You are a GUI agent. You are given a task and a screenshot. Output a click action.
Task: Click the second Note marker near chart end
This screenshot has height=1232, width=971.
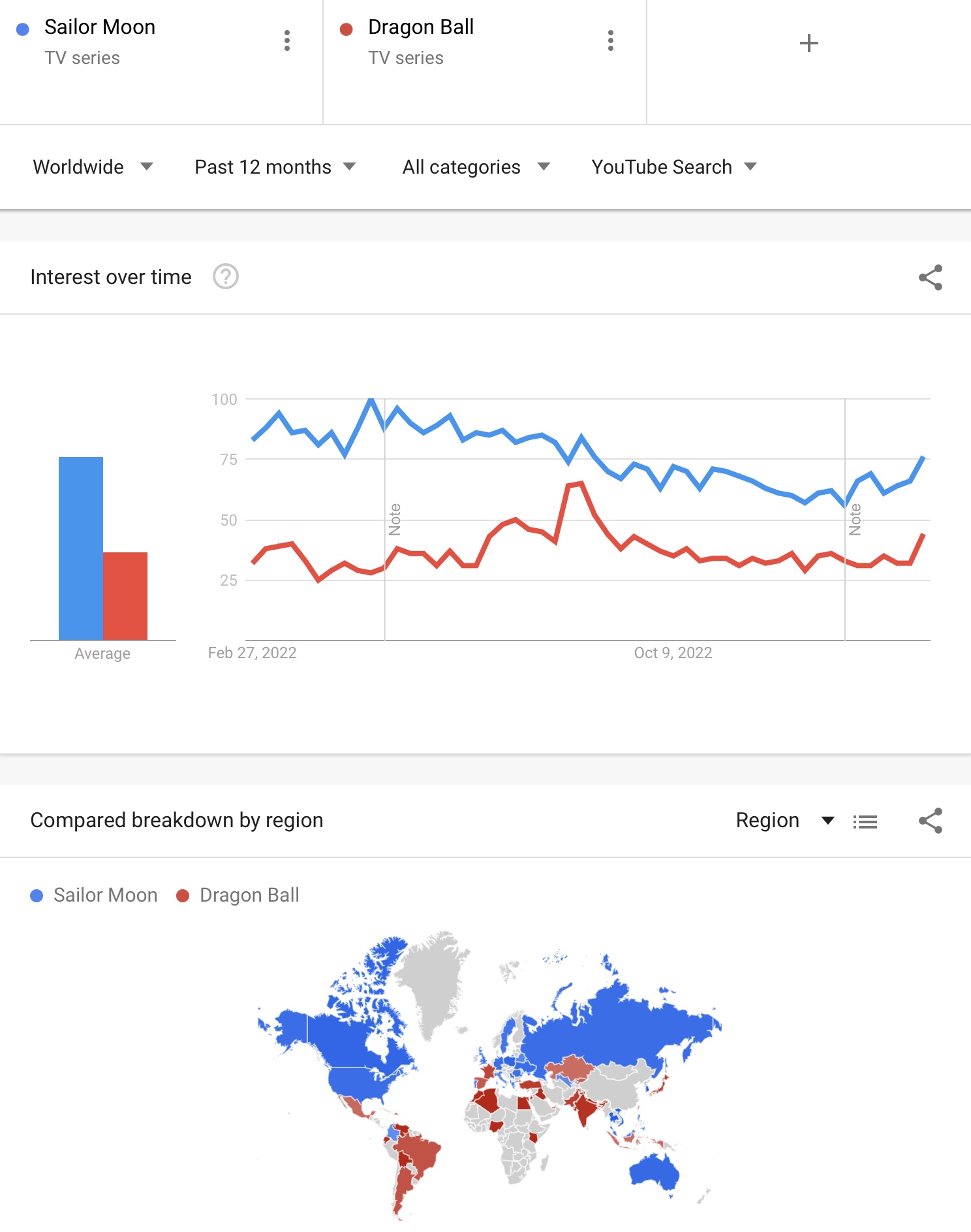point(855,519)
